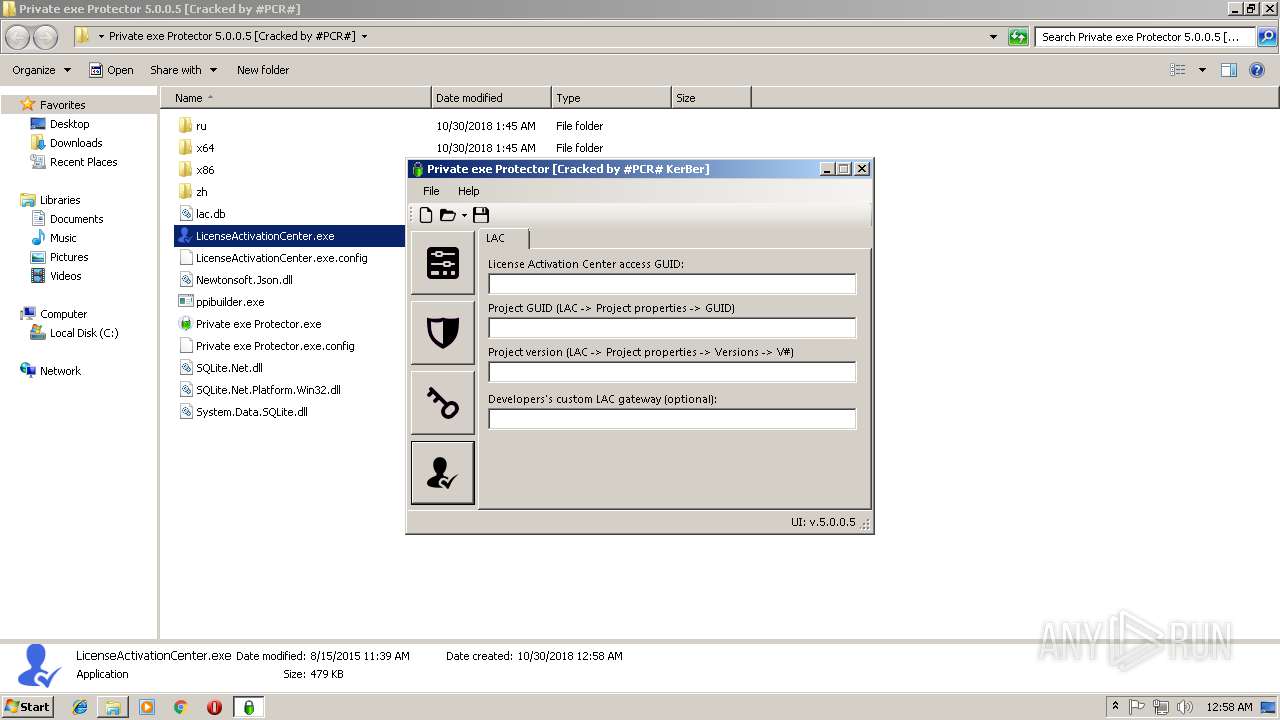
Task: Open Desktop in Favorites
Action: (69, 124)
